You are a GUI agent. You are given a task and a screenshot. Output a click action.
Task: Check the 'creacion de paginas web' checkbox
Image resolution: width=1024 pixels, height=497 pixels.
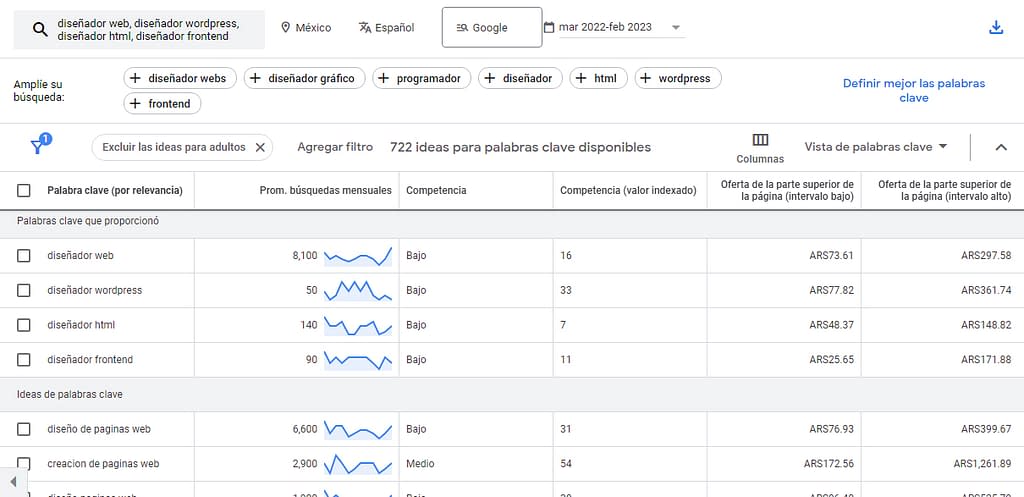24,464
